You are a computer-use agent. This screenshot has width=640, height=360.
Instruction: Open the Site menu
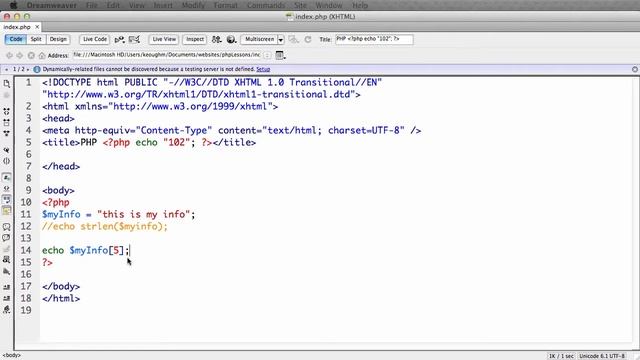(x=300, y=5)
